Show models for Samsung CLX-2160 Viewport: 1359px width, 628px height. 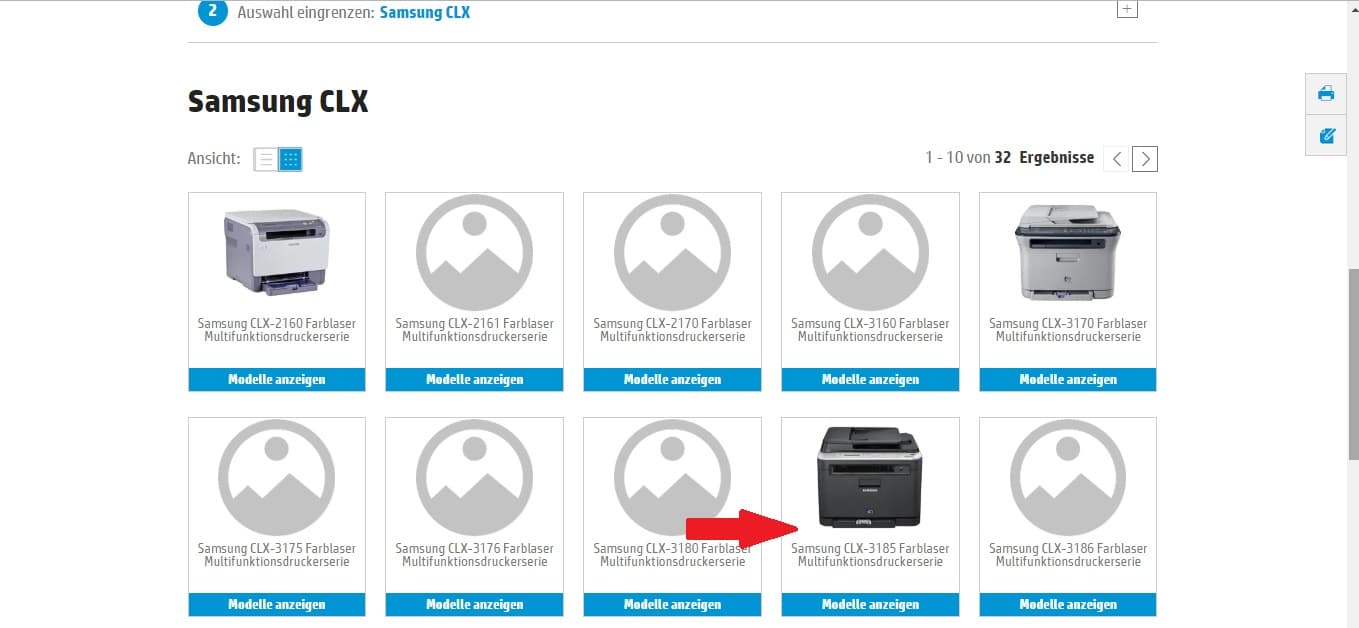(x=277, y=380)
